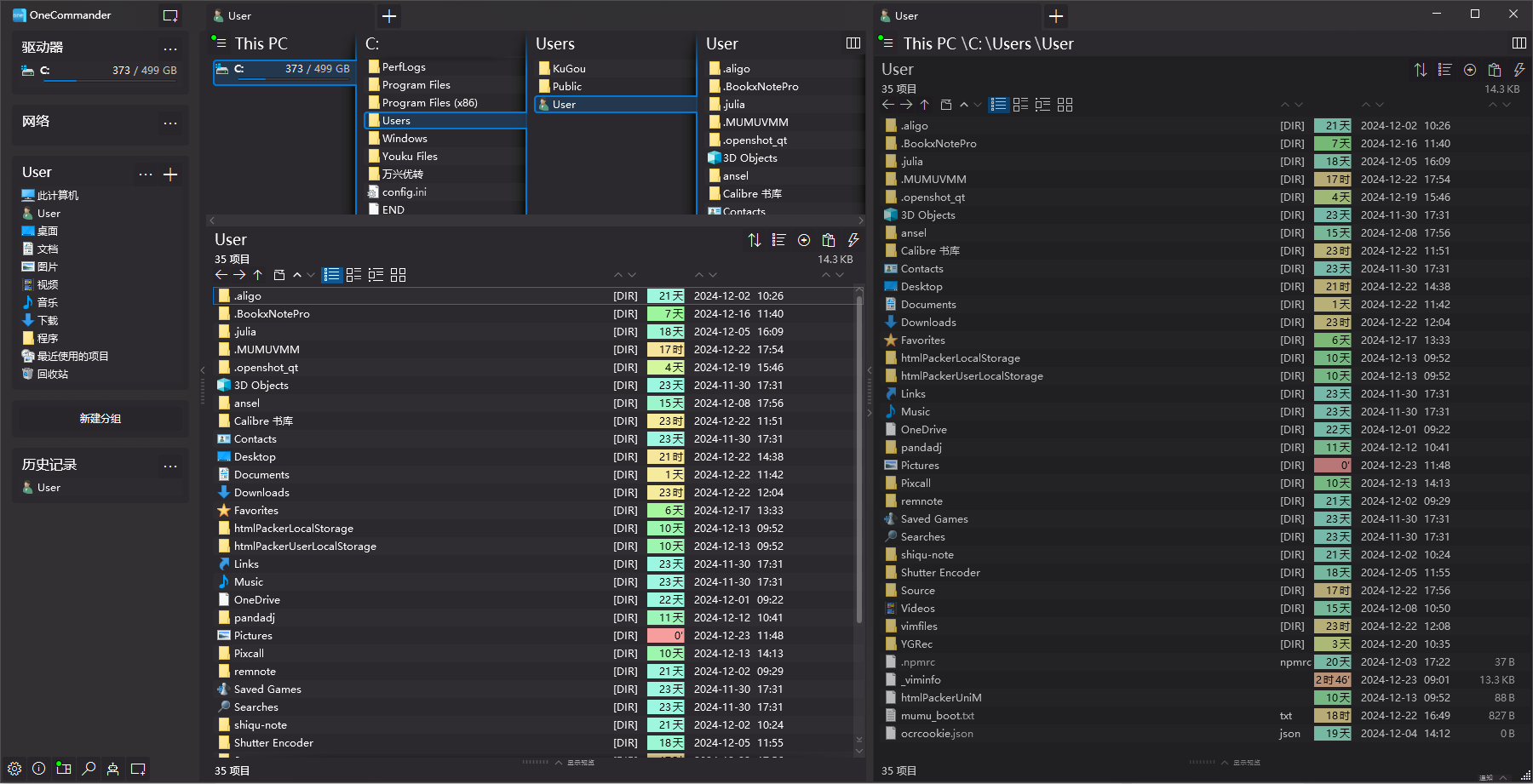Click the lightning actions icon in right pane

[1519, 70]
